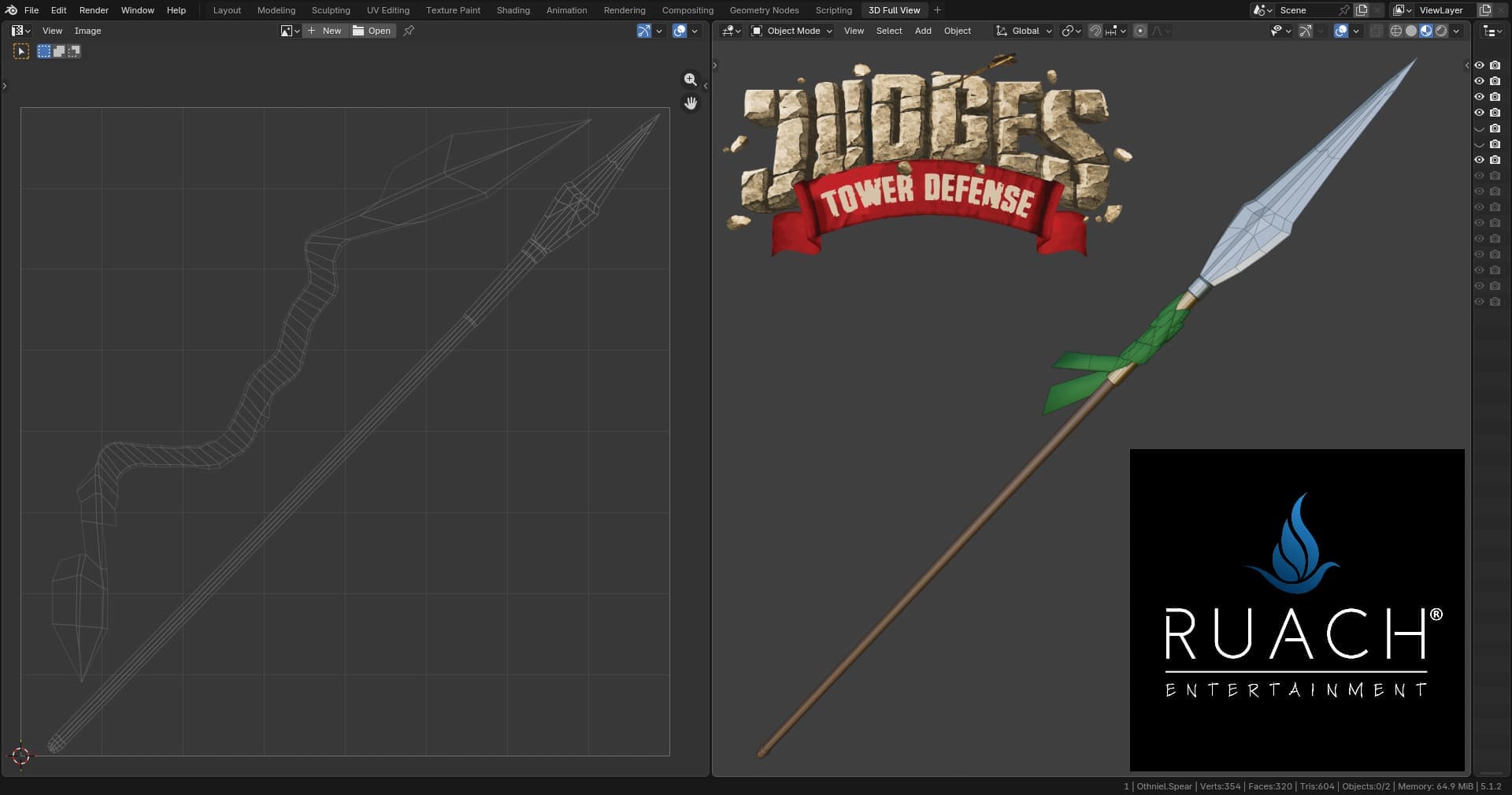Click the ViewLayer name field
The image size is (1512, 795).
click(1446, 10)
